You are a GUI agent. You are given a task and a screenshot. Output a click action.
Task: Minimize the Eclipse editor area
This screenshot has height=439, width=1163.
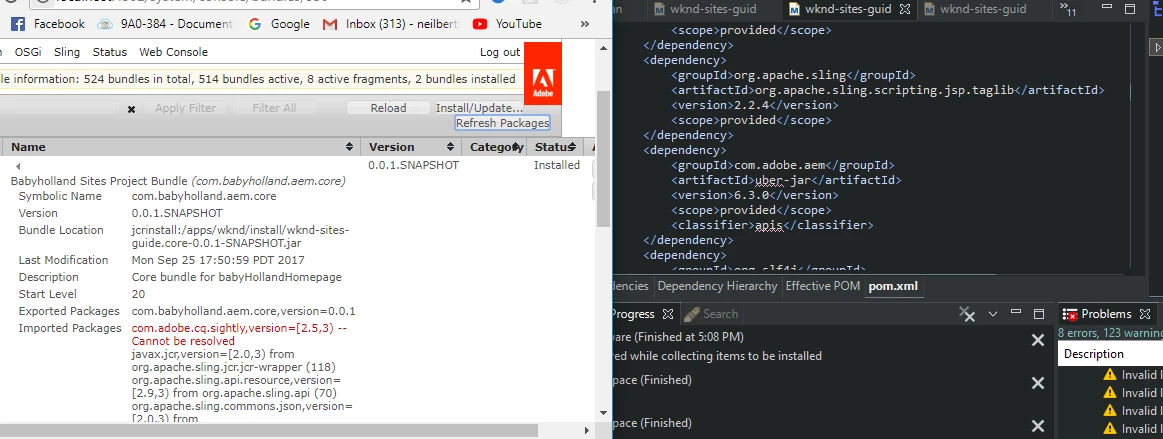[x=1107, y=9]
